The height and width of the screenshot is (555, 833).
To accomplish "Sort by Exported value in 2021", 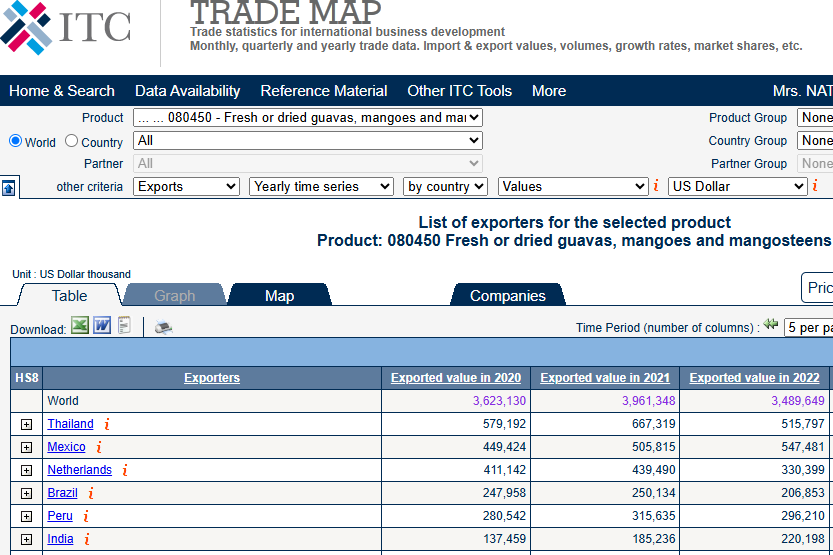I will coord(605,378).
